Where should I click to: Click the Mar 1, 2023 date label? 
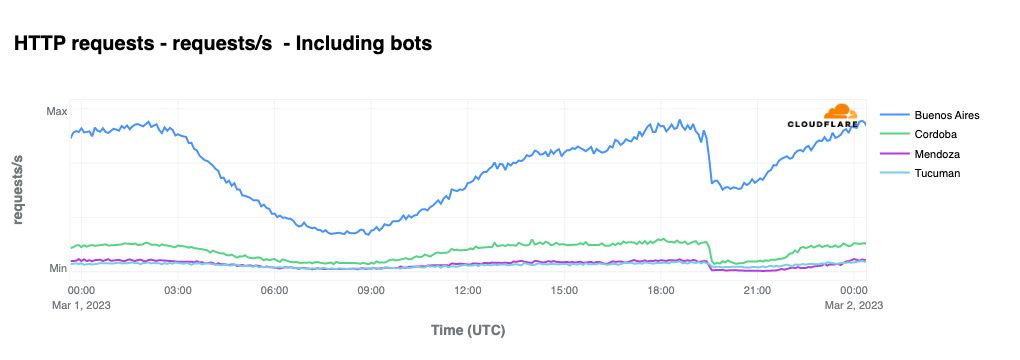click(x=81, y=305)
